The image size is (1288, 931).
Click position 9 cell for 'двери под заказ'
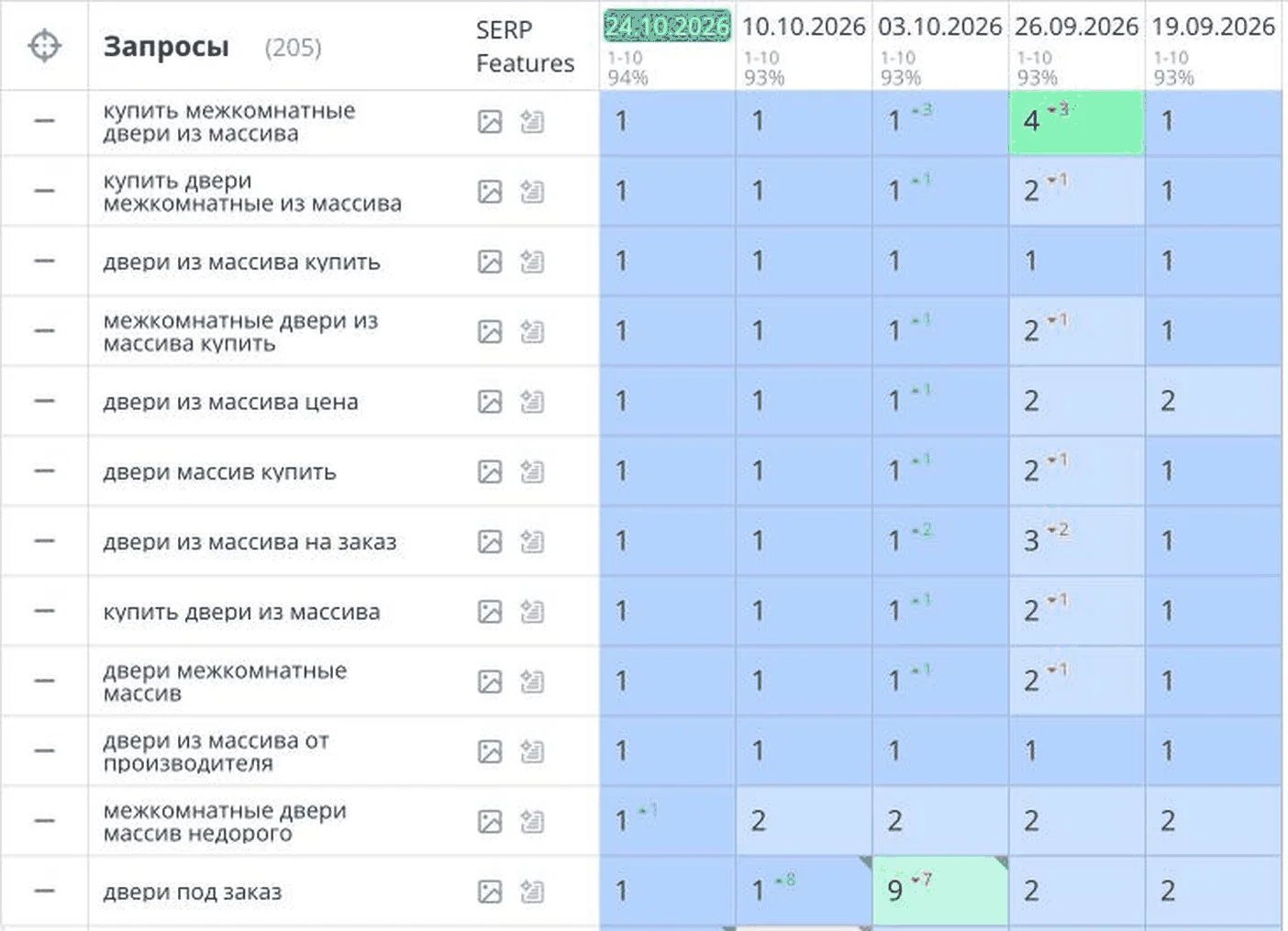click(940, 891)
